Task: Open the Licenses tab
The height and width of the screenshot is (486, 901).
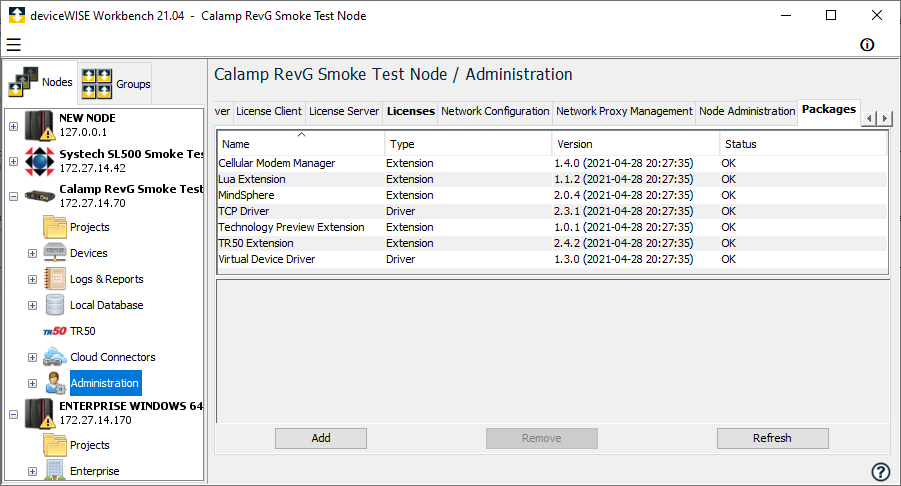Action: 411,111
